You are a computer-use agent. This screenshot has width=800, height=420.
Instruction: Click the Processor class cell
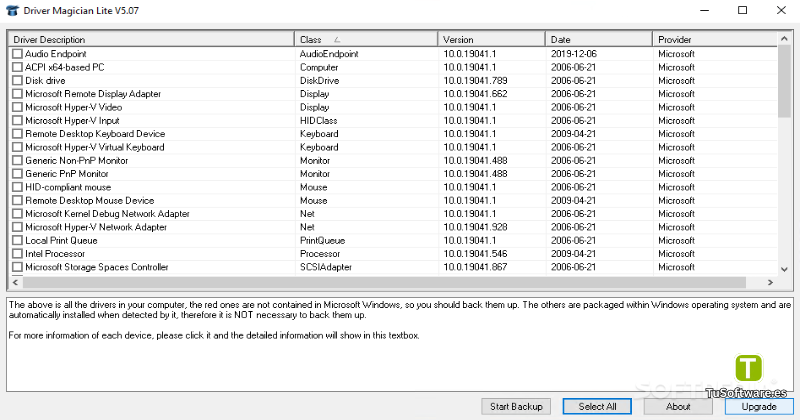(x=320, y=254)
